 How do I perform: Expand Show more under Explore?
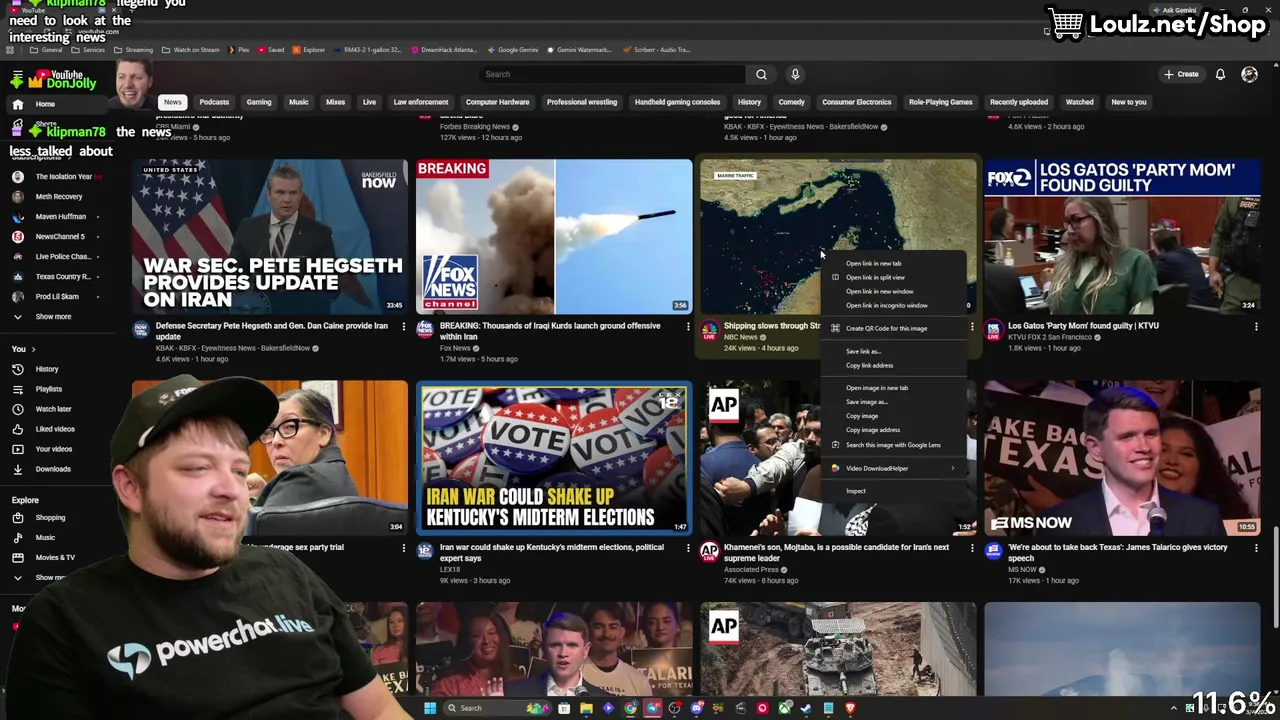pos(48,578)
